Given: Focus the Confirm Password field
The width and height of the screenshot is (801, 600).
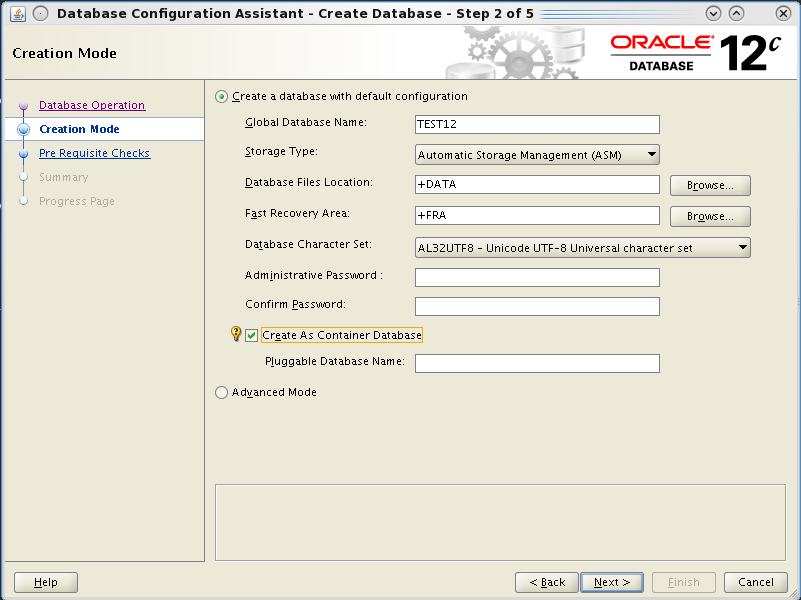Looking at the screenshot, I should pyautogui.click(x=537, y=306).
